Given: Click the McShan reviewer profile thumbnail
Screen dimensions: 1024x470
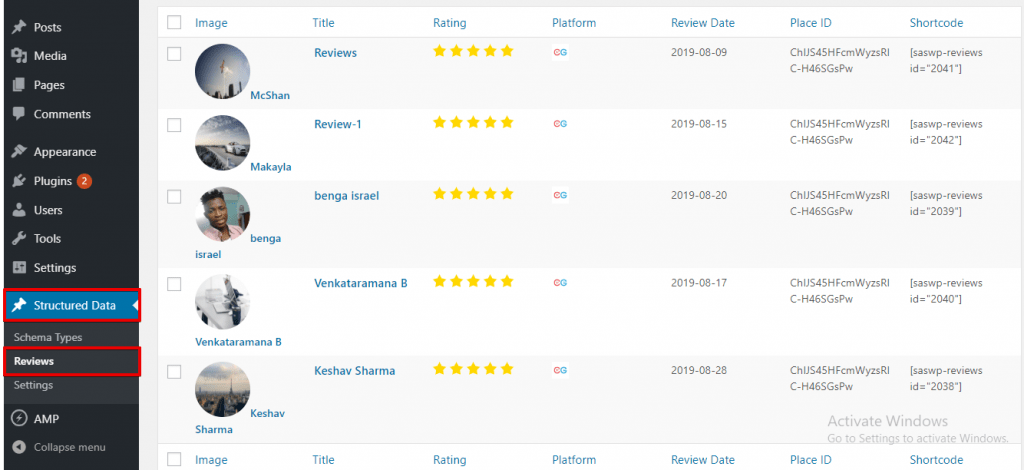Looking at the screenshot, I should pyautogui.click(x=222, y=71).
